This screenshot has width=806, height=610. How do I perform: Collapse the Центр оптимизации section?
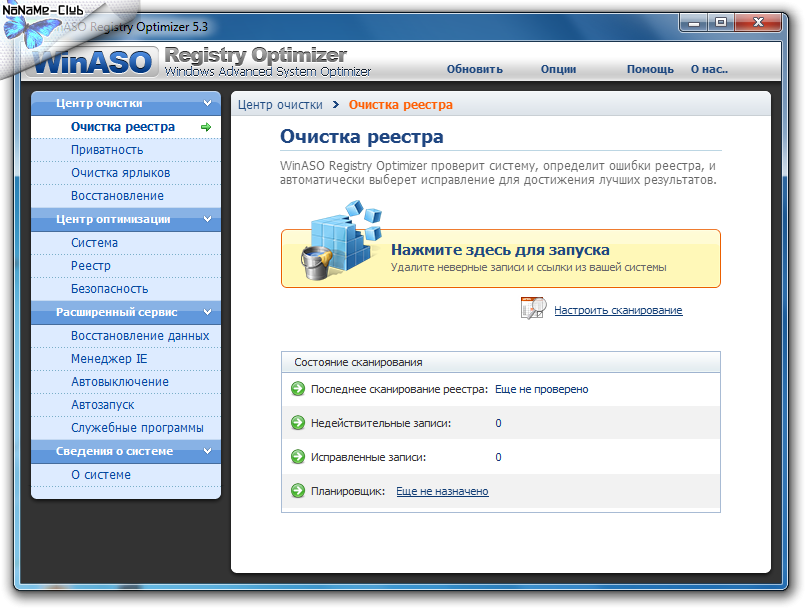tap(208, 219)
